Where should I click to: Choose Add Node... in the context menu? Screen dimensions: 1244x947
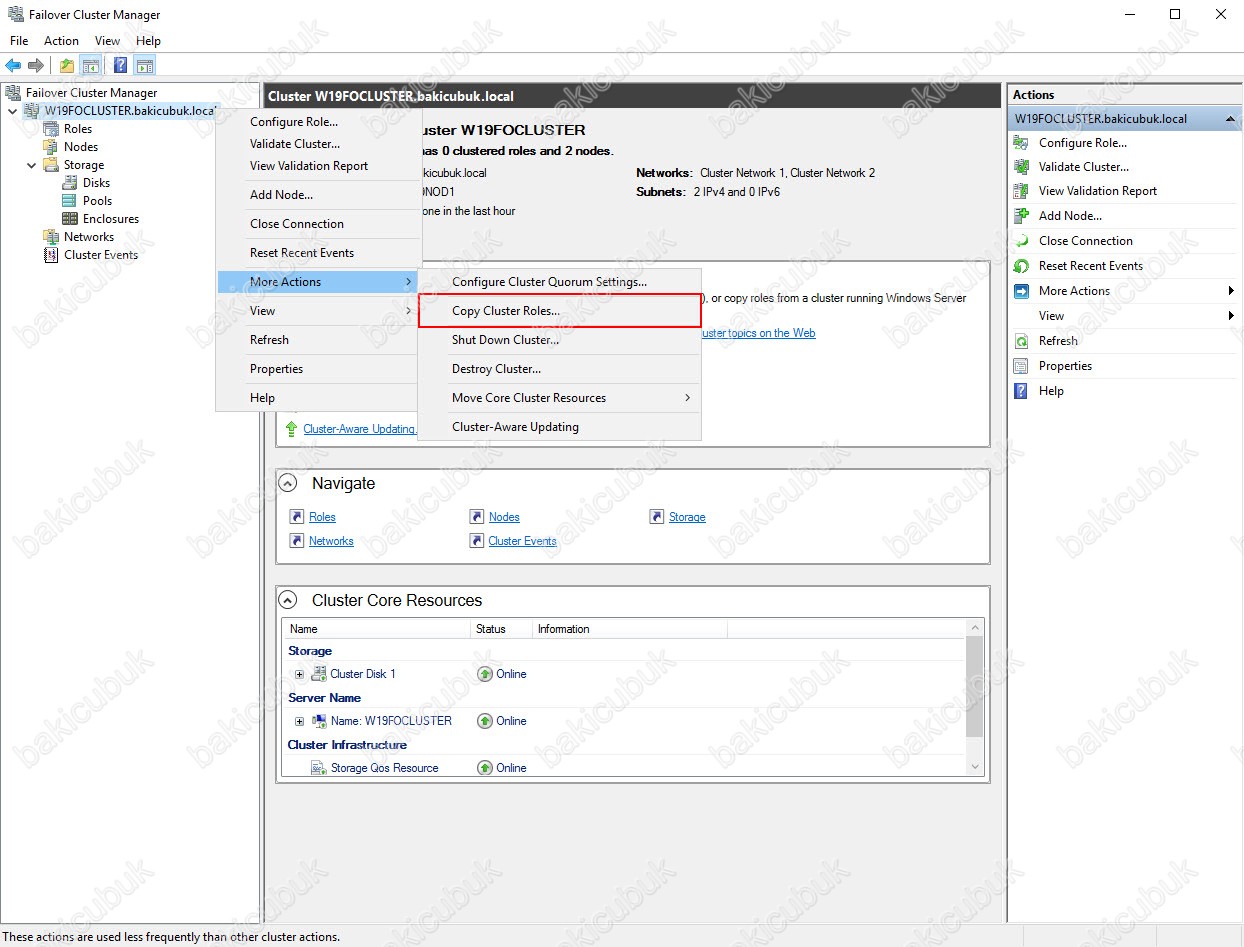click(319, 195)
